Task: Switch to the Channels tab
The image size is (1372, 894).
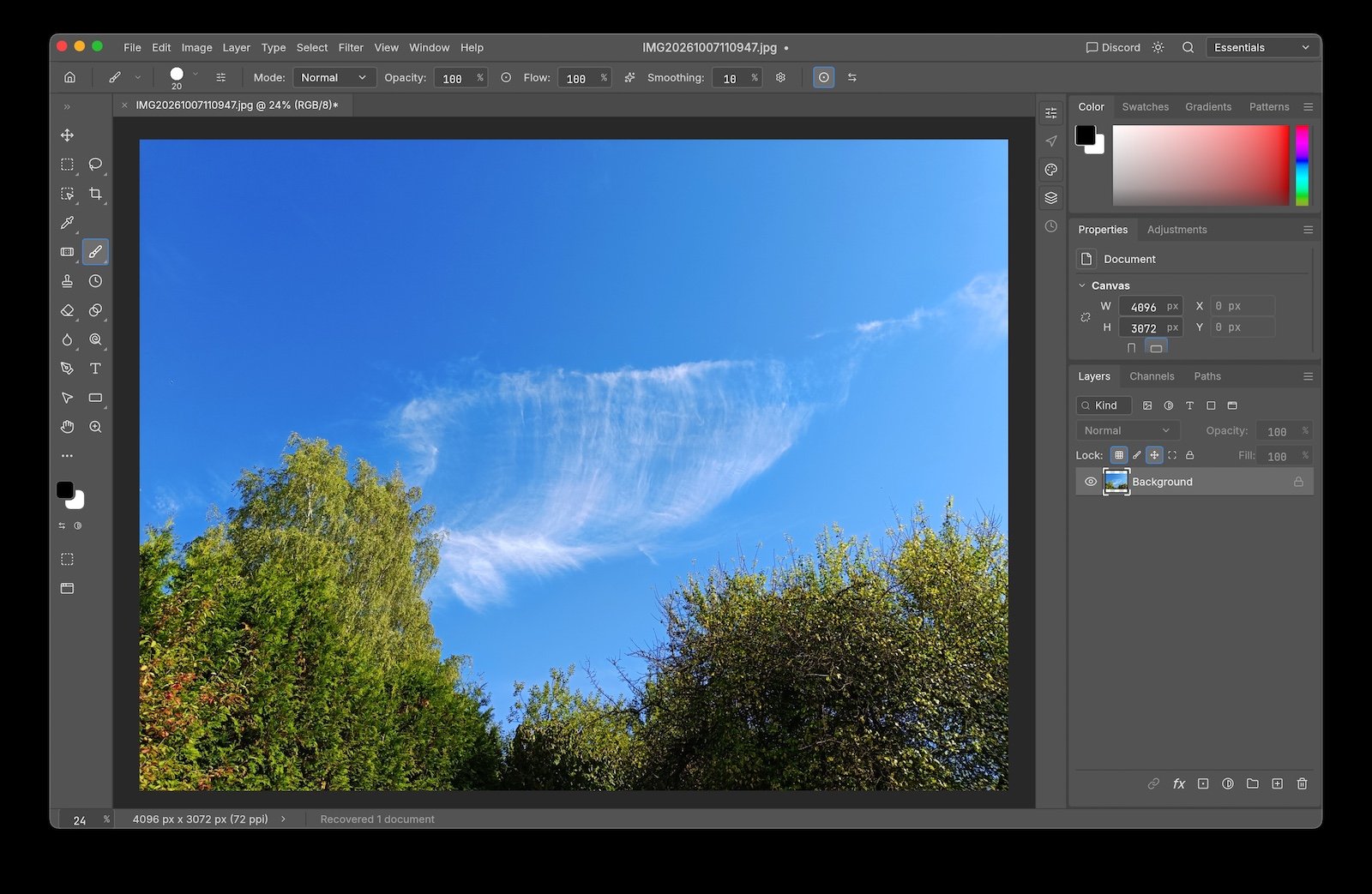Action: pyautogui.click(x=1152, y=376)
